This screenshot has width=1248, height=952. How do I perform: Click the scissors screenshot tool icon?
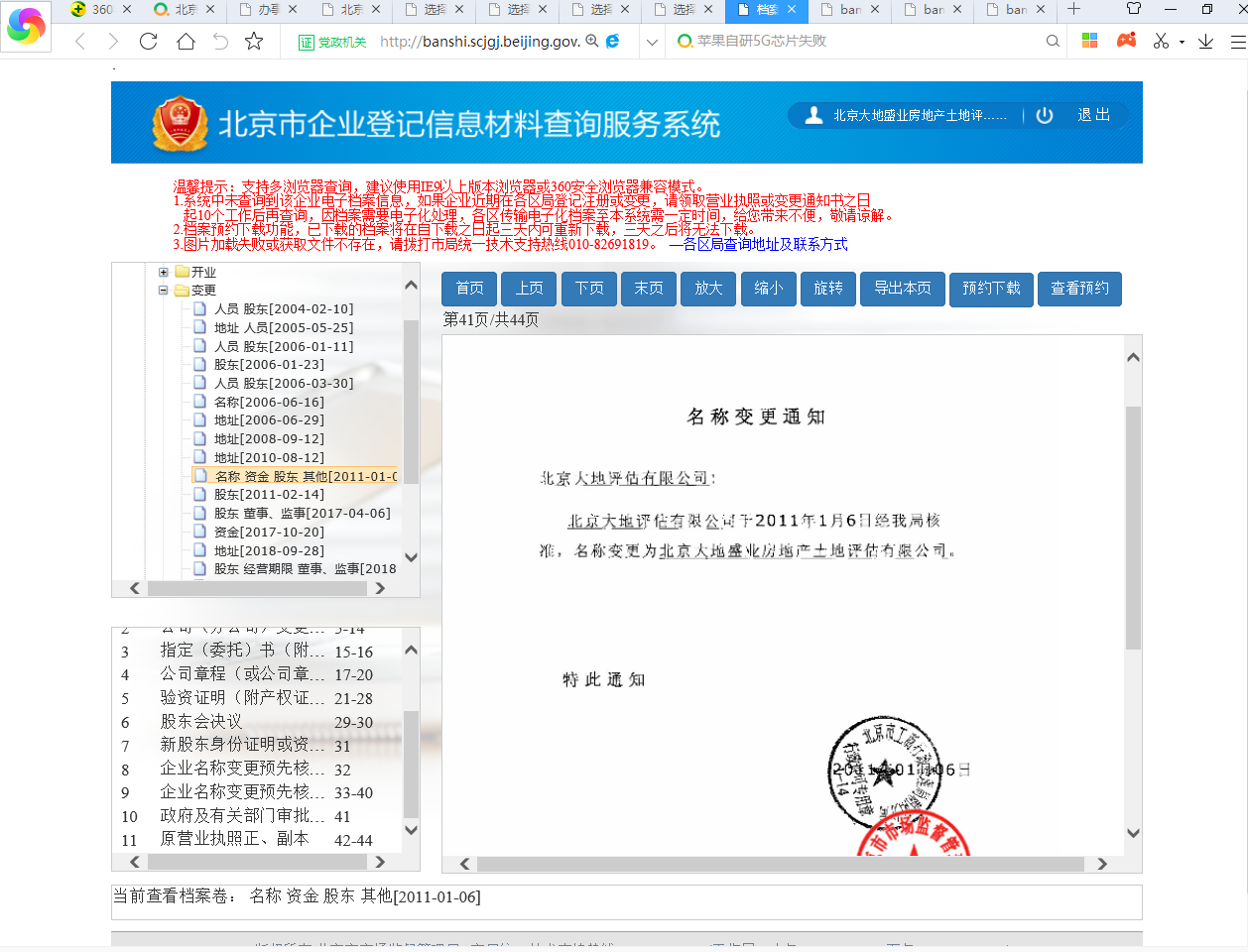(x=1161, y=42)
